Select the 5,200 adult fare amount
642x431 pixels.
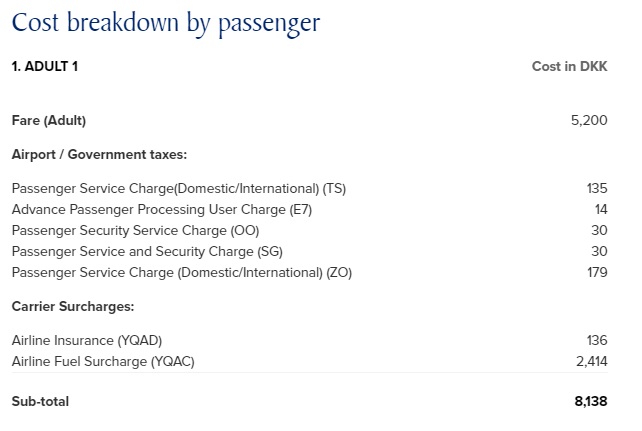588,121
